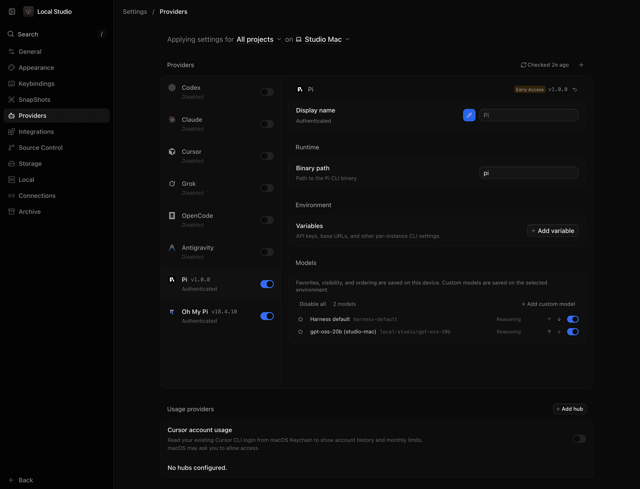The width and height of the screenshot is (640, 489).
Task: Move gpt-oss-20b model down
Action: coord(559,332)
